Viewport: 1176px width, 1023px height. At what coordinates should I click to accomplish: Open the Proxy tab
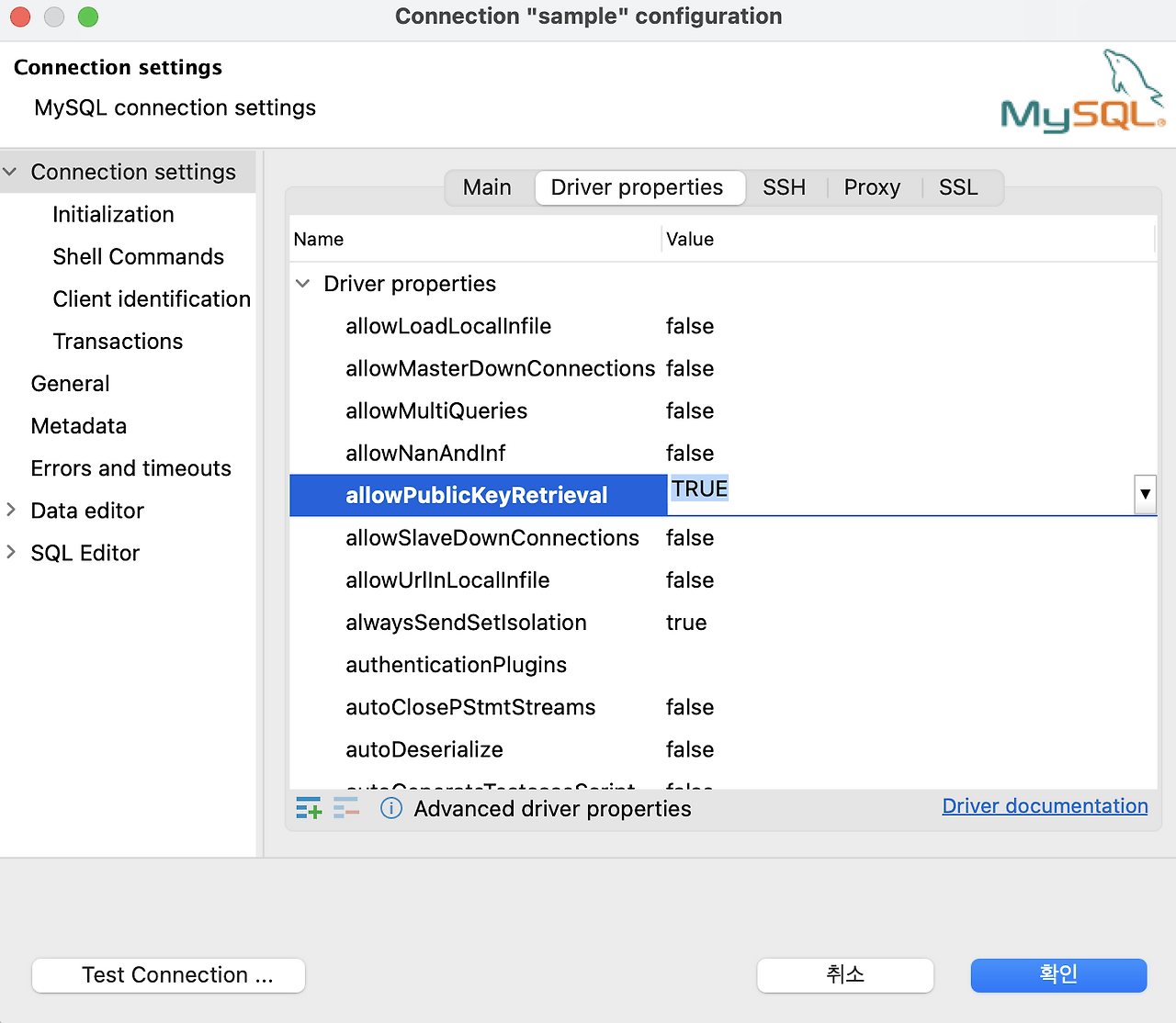tap(871, 187)
